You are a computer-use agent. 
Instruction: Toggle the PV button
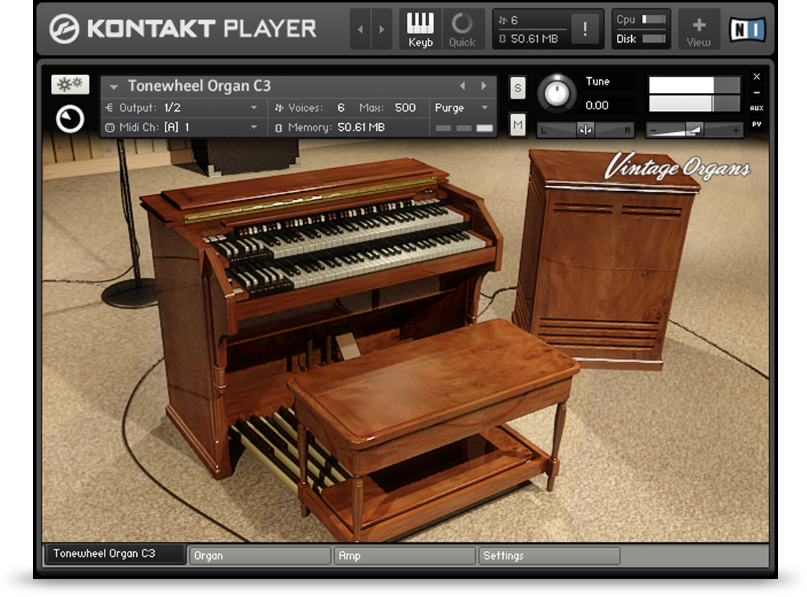(757, 124)
